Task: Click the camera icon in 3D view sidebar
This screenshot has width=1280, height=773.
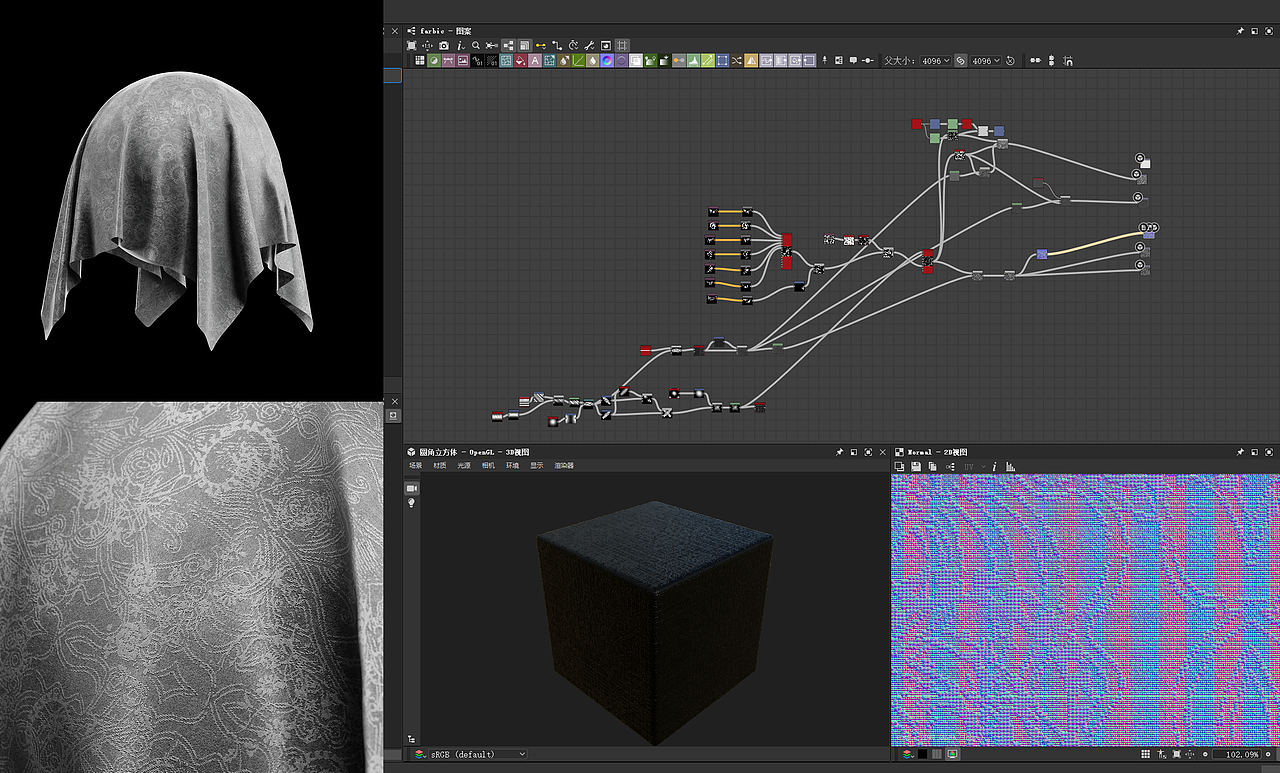Action: (x=411, y=488)
